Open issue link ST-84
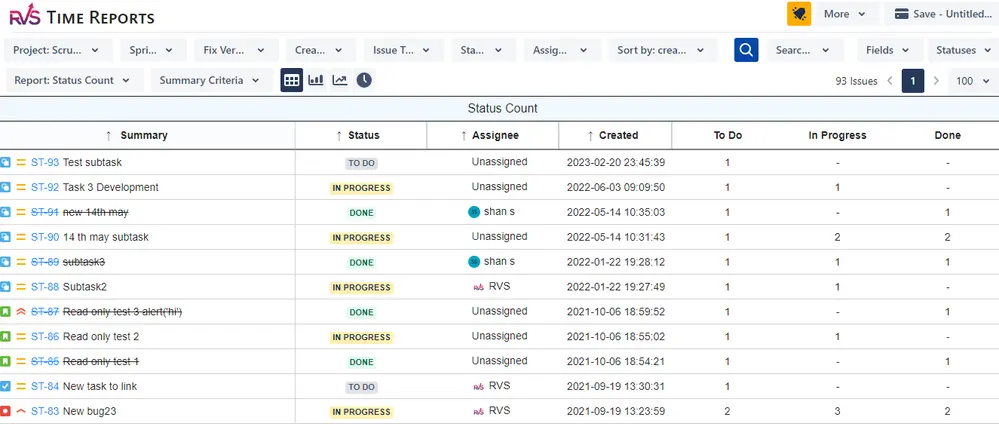This screenshot has height=424, width=999. (45, 386)
